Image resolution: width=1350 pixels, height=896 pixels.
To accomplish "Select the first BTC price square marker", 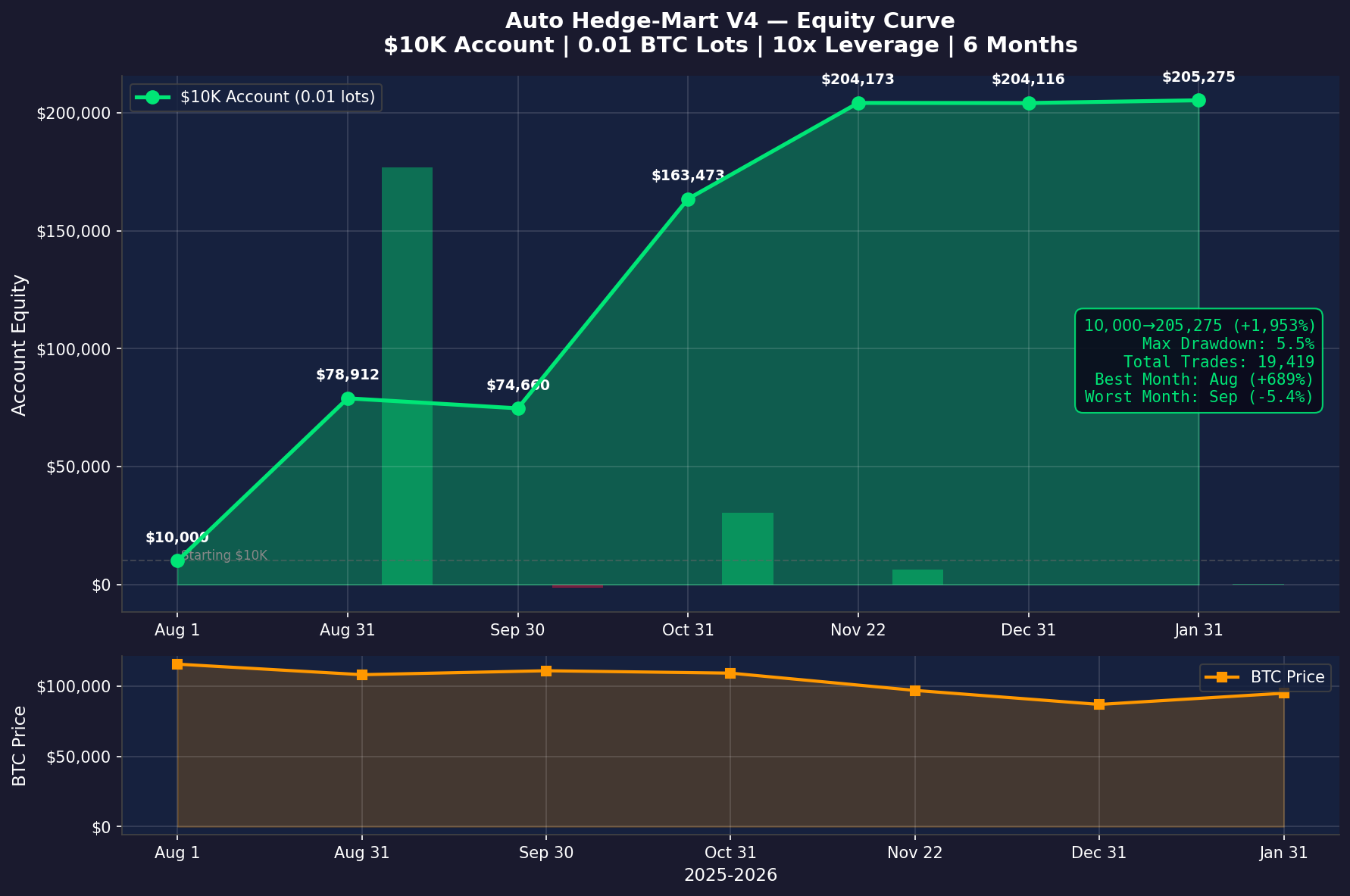I will click(177, 664).
